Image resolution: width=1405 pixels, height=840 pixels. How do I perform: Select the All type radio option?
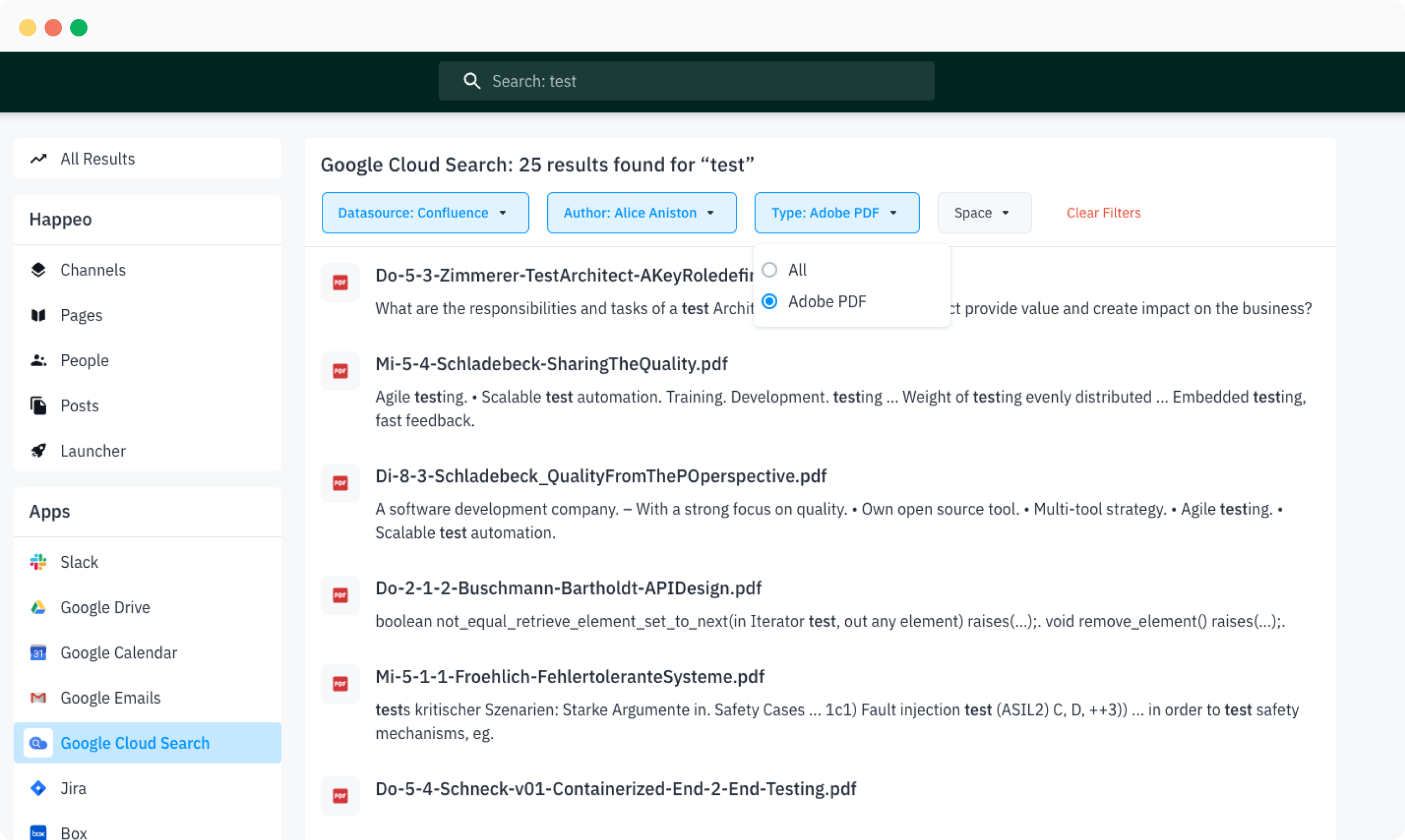[x=769, y=270]
